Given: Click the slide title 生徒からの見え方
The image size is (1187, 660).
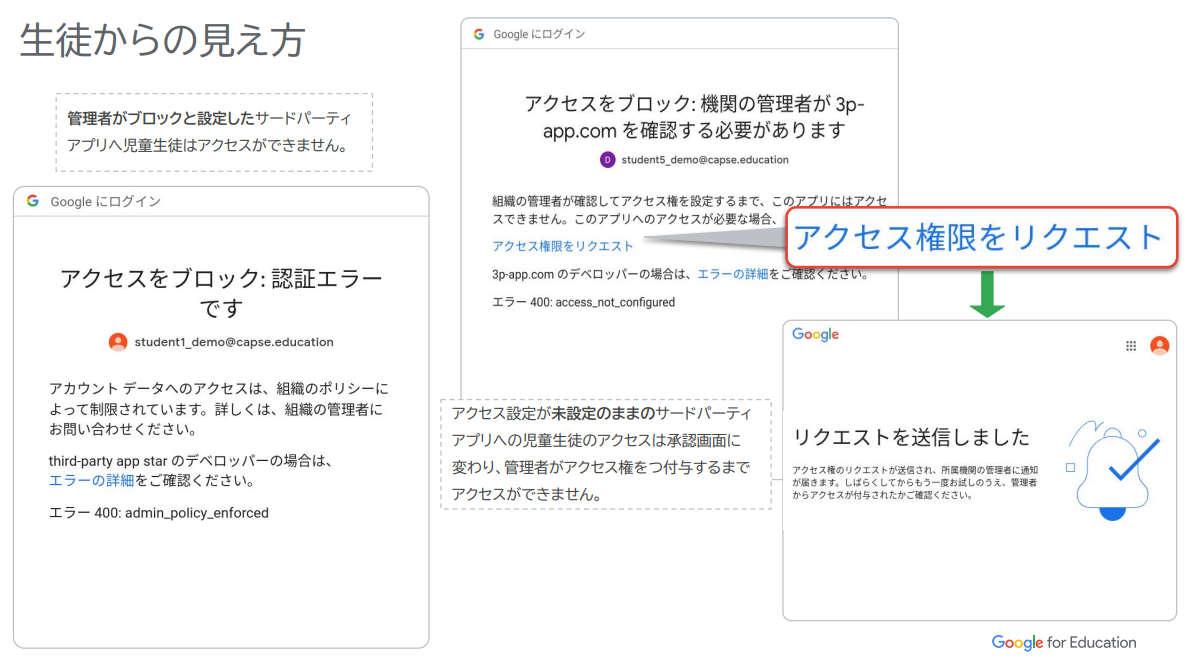Looking at the screenshot, I should [x=162, y=39].
